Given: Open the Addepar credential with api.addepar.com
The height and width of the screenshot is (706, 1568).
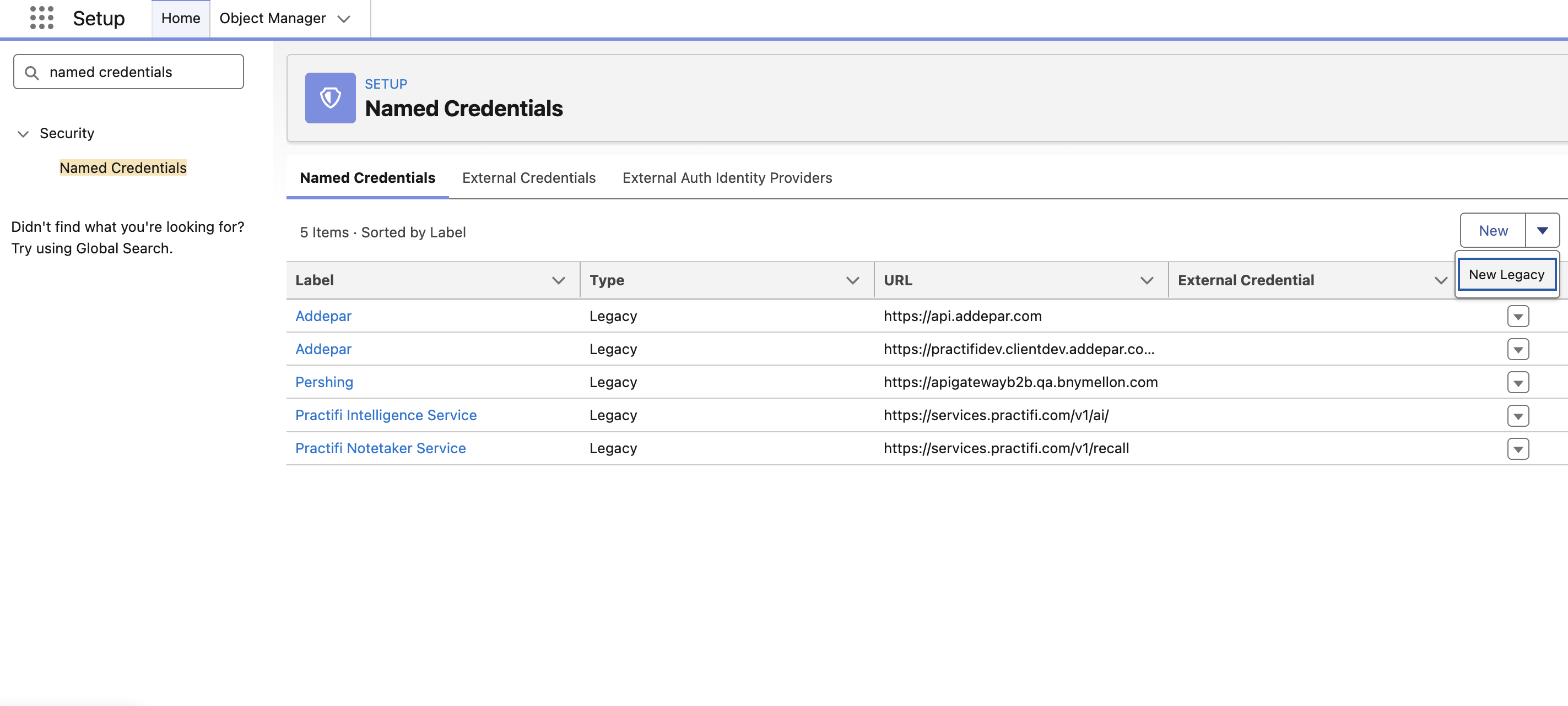Looking at the screenshot, I should pyautogui.click(x=323, y=316).
